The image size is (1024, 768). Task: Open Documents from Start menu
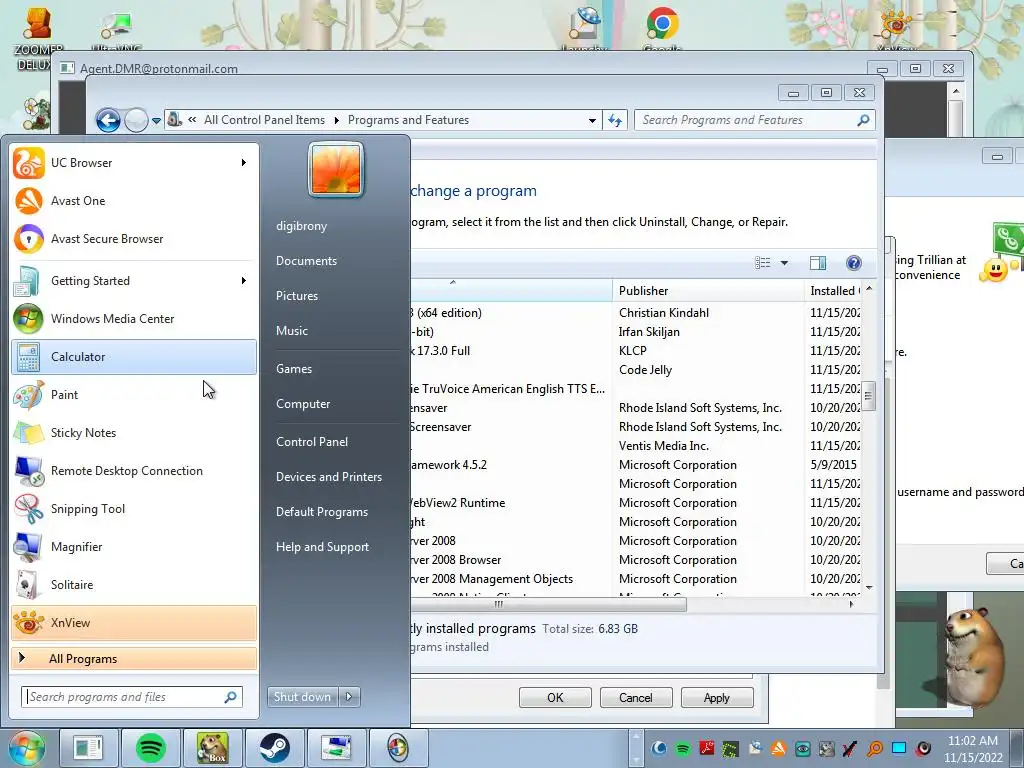click(x=306, y=261)
